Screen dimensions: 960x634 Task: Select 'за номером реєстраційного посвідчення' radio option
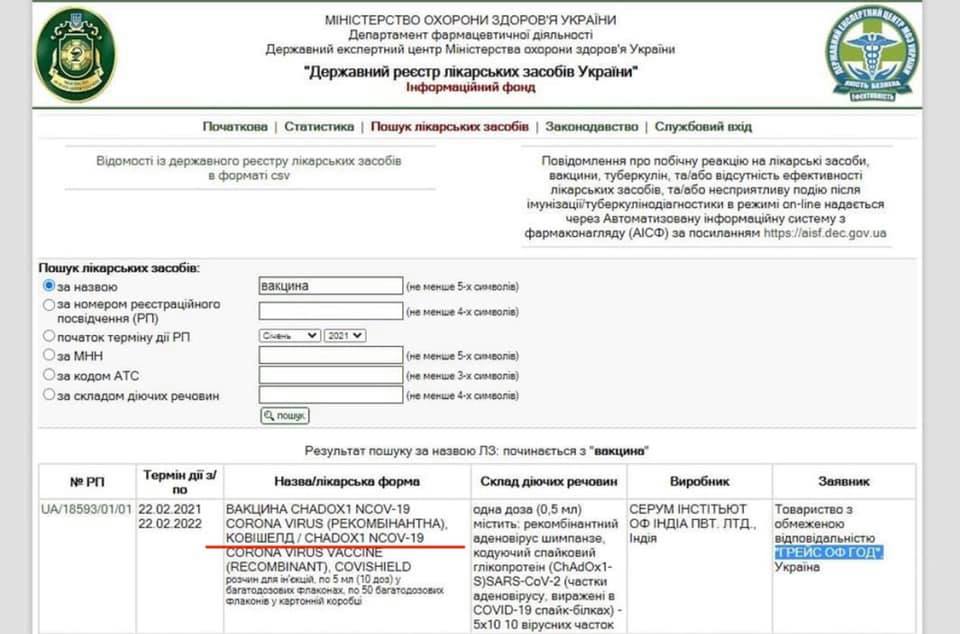[49, 305]
